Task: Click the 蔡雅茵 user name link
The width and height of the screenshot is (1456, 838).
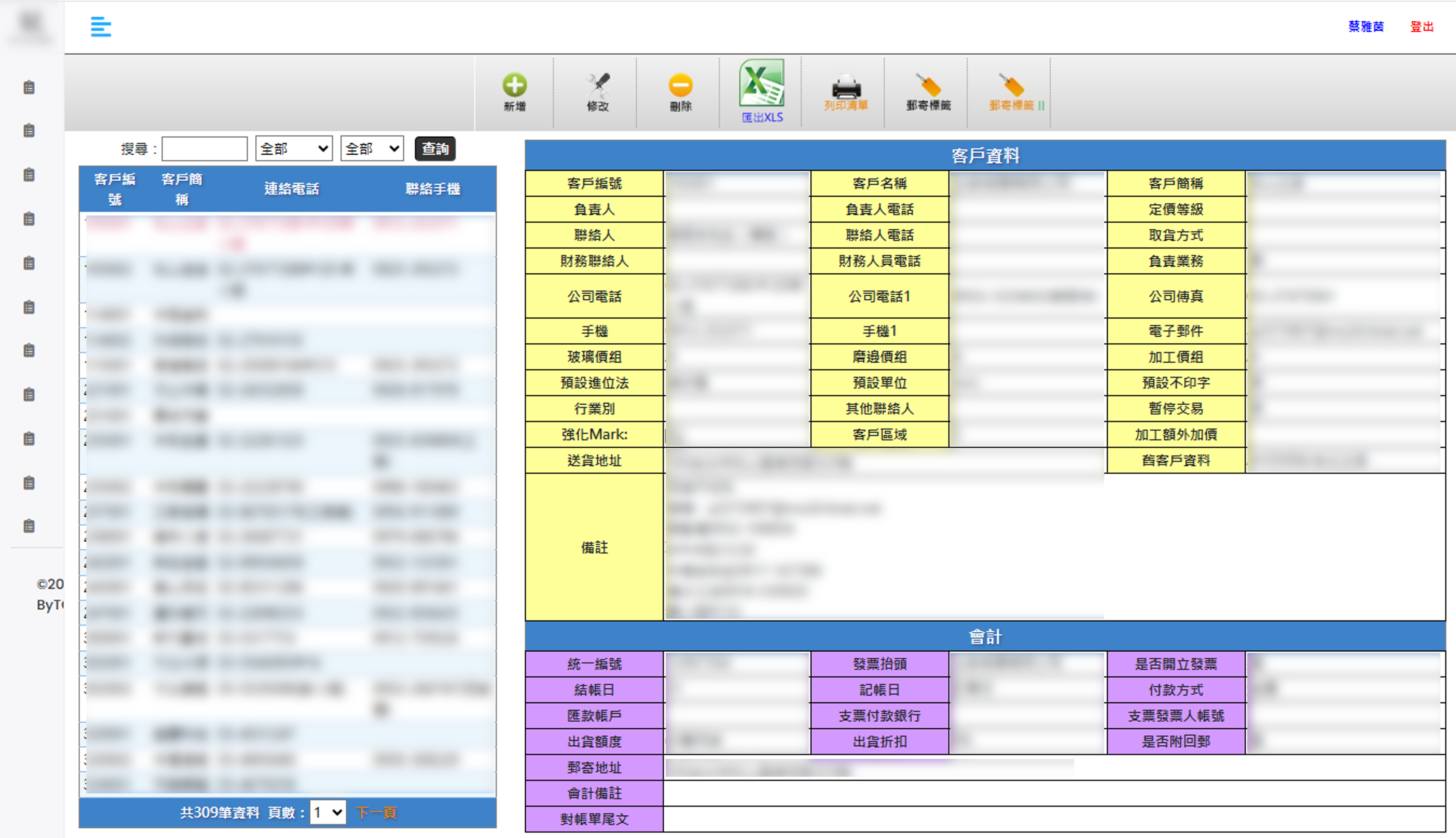Action: (1366, 26)
